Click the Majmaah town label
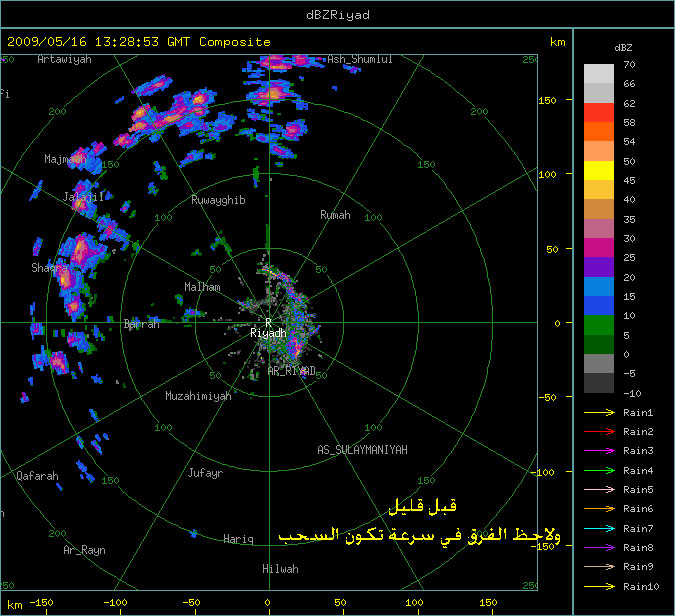675x616 pixels. point(65,159)
